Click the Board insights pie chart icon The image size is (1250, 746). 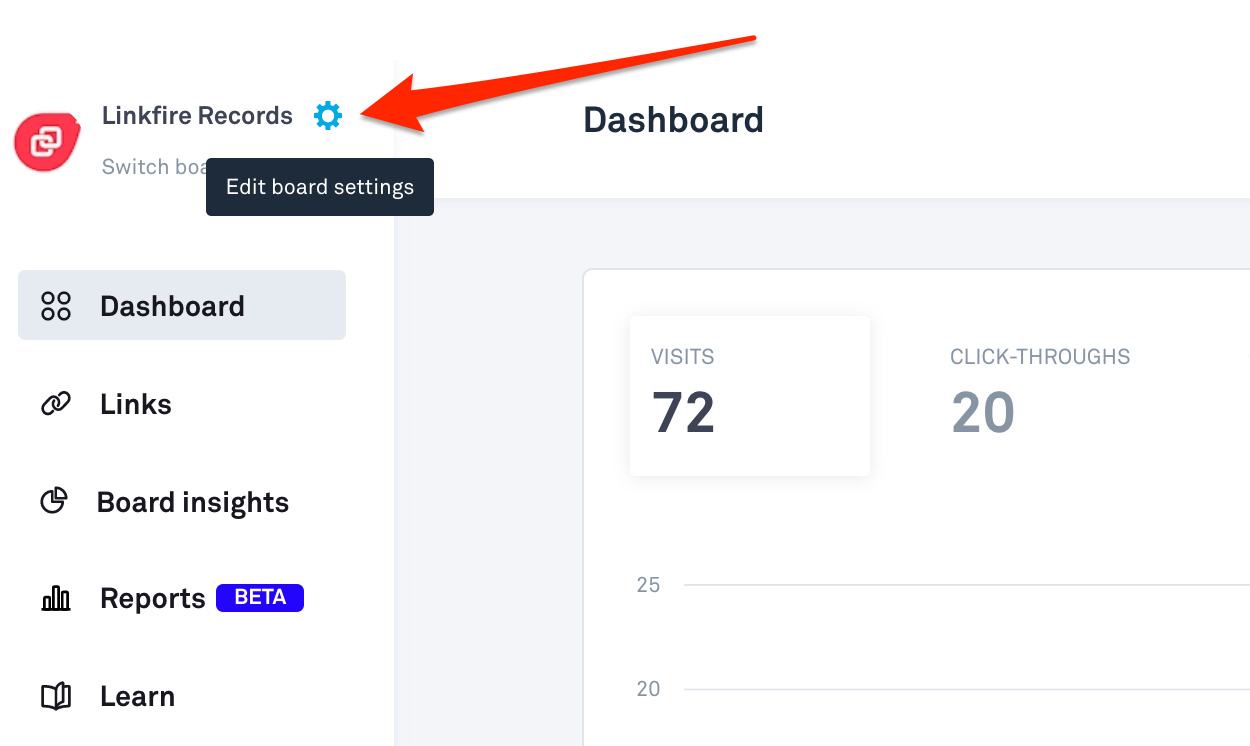click(54, 501)
